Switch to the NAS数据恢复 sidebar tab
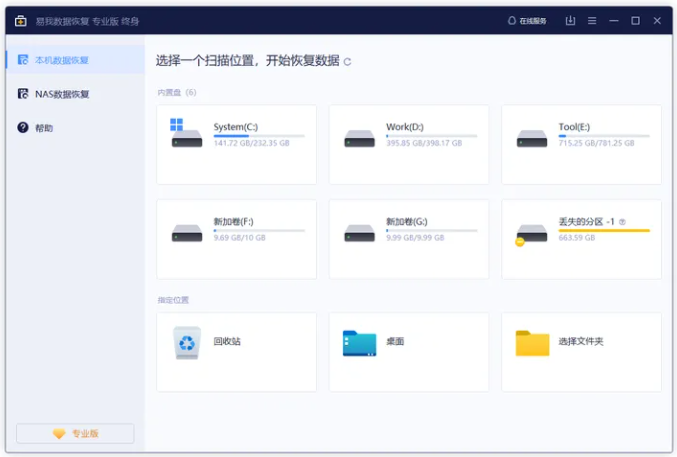Image resolution: width=677 pixels, height=457 pixels. 62,94
